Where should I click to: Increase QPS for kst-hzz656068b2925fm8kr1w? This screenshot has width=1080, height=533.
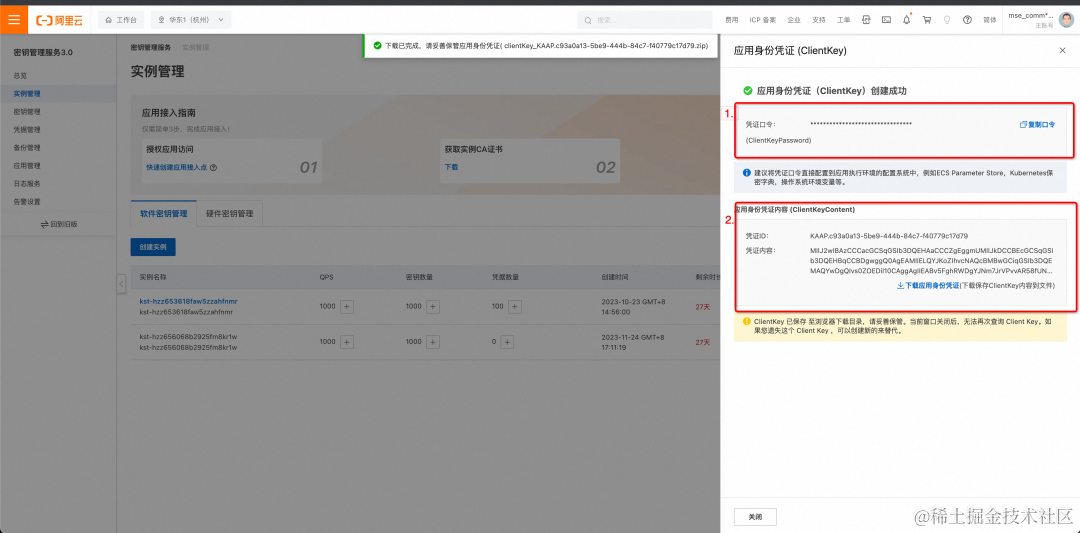(x=346, y=342)
